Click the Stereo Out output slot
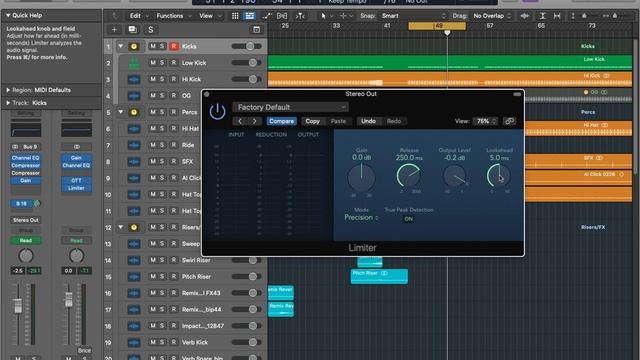The height and width of the screenshot is (360, 640). coord(26,220)
